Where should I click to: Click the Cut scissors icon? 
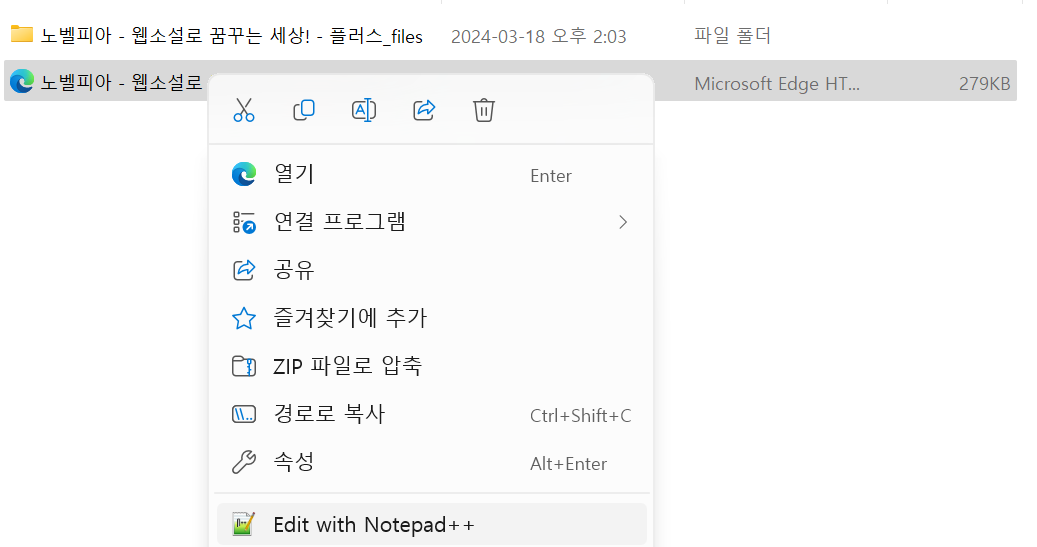243,110
